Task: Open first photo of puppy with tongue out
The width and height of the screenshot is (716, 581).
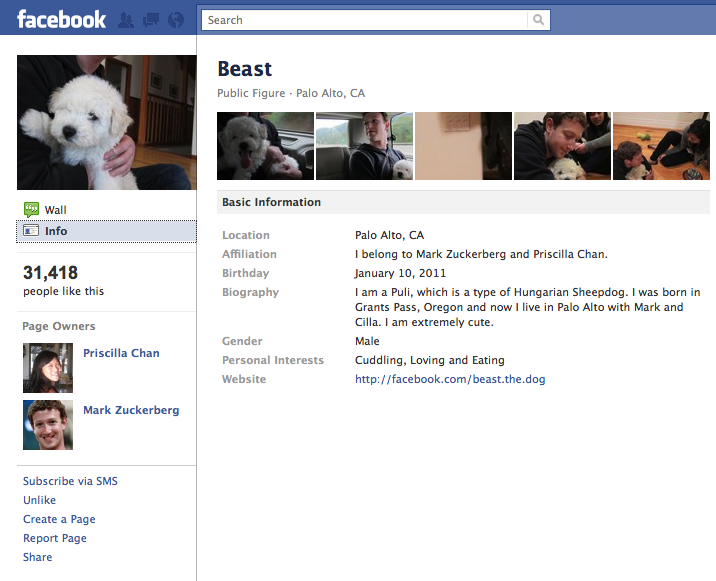Action: click(x=265, y=146)
